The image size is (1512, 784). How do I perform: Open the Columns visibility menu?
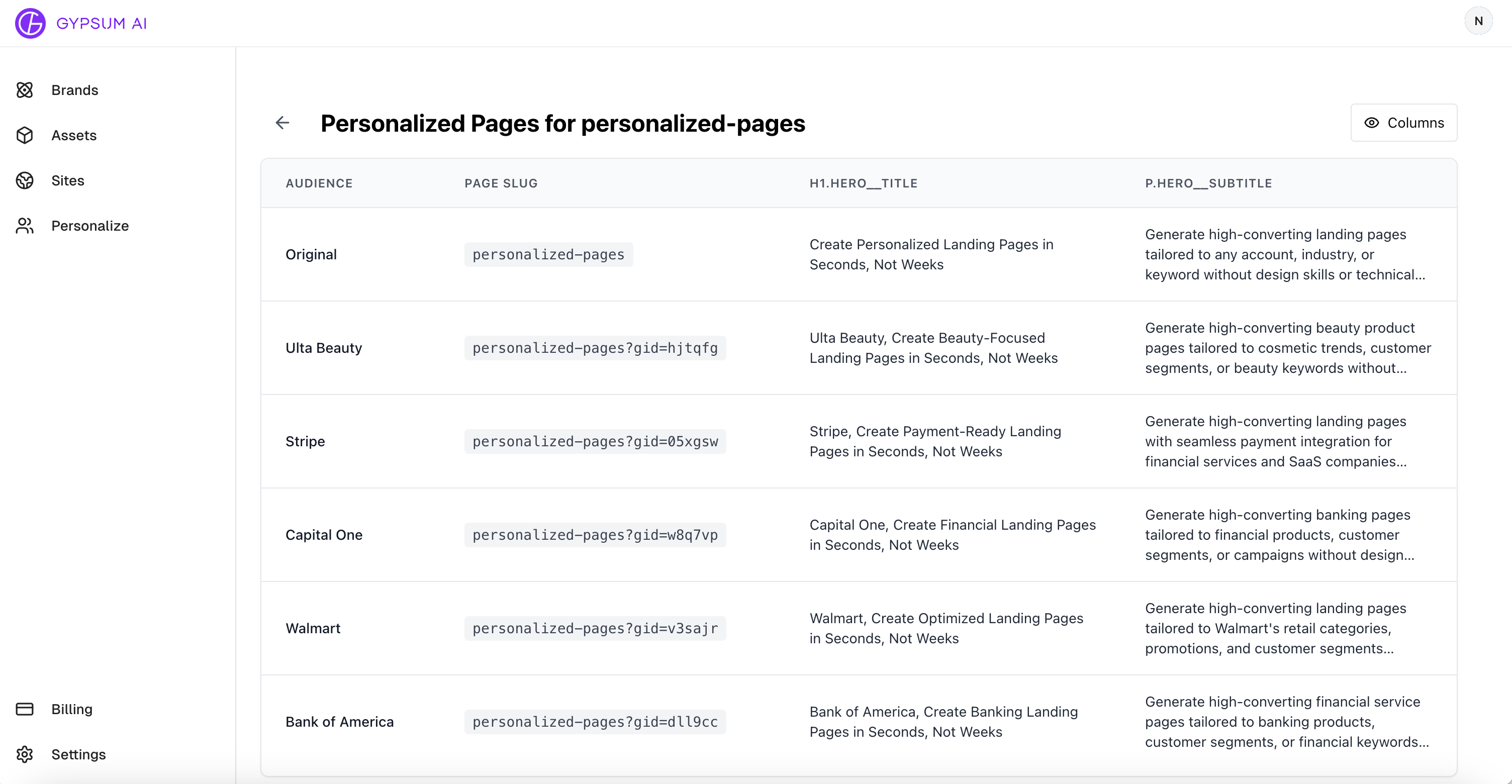click(x=1404, y=123)
